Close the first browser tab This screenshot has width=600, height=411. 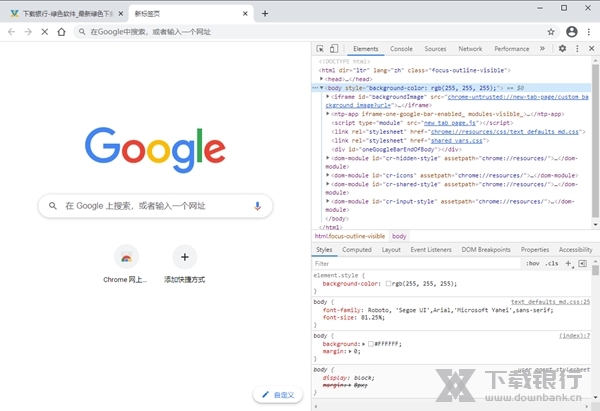click(121, 13)
